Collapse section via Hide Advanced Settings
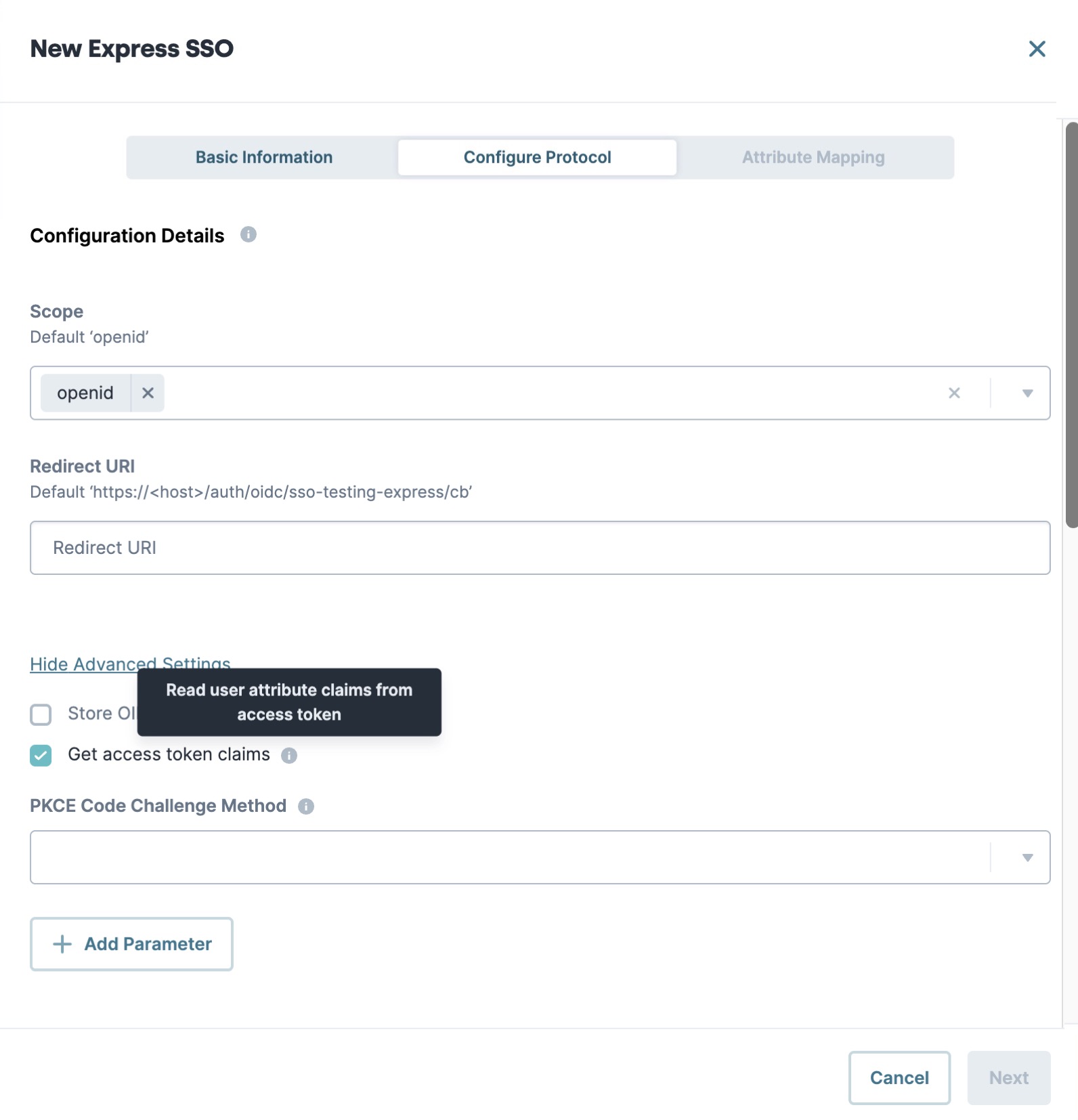Image resolution: width=1078 pixels, height=1120 pixels. pyautogui.click(x=130, y=664)
